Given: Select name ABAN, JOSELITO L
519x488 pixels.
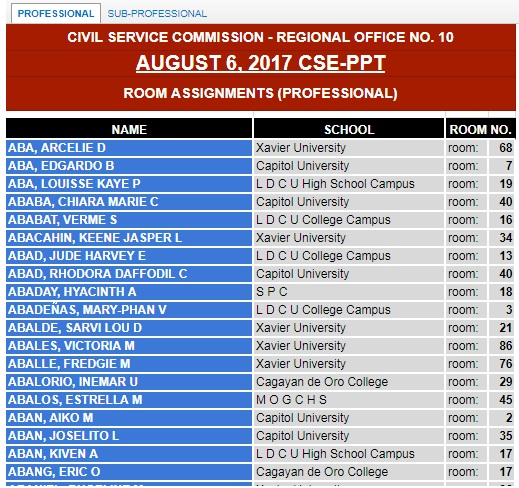Looking at the screenshot, I should [x=129, y=436].
